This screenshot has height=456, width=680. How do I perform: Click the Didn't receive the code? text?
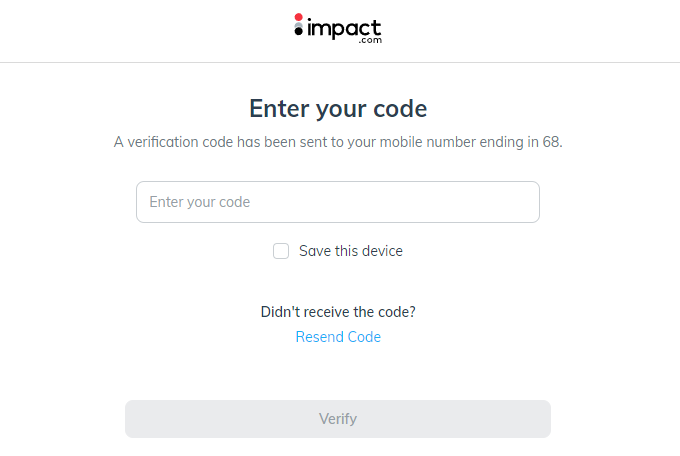point(338,312)
